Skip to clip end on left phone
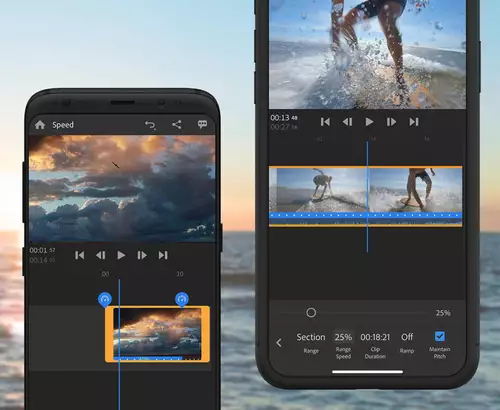This screenshot has width=500, height=410. [x=163, y=255]
